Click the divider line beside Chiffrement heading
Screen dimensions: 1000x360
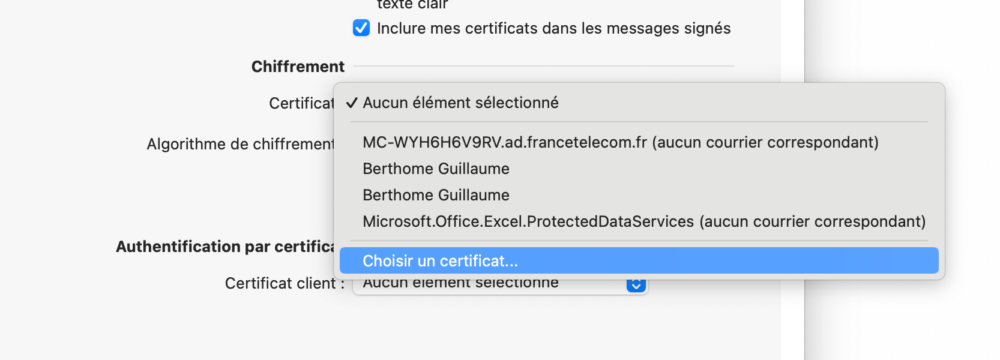pos(543,66)
